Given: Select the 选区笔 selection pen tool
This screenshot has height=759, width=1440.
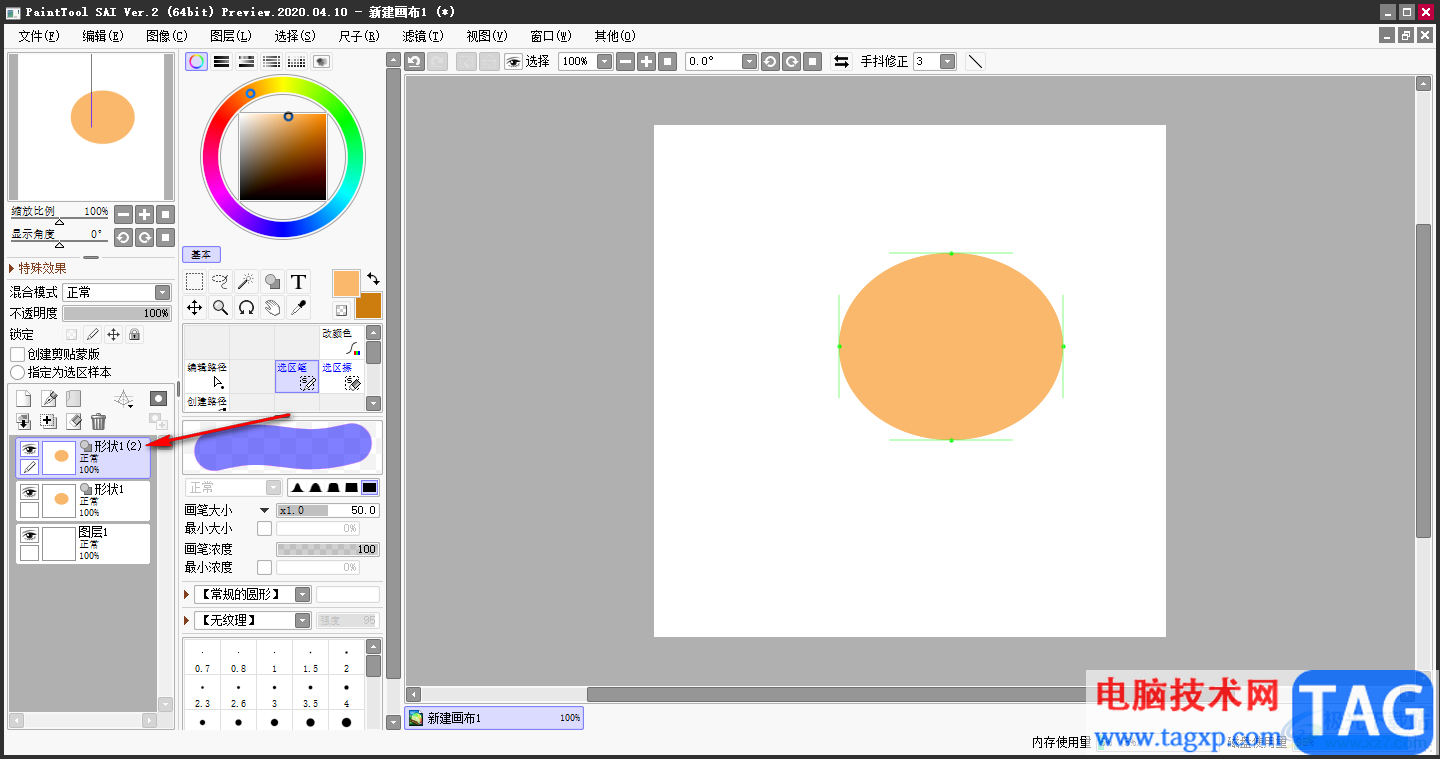Looking at the screenshot, I should click(x=297, y=376).
